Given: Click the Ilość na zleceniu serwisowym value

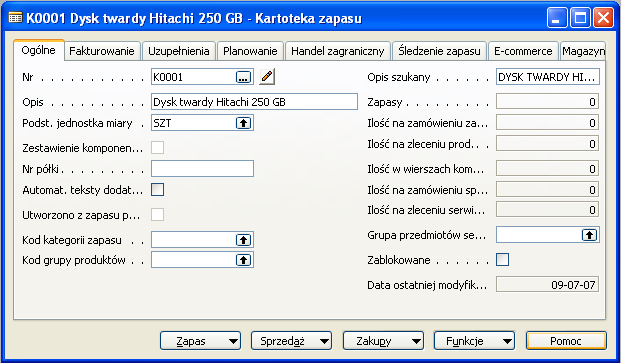Looking at the screenshot, I should coord(547,210).
